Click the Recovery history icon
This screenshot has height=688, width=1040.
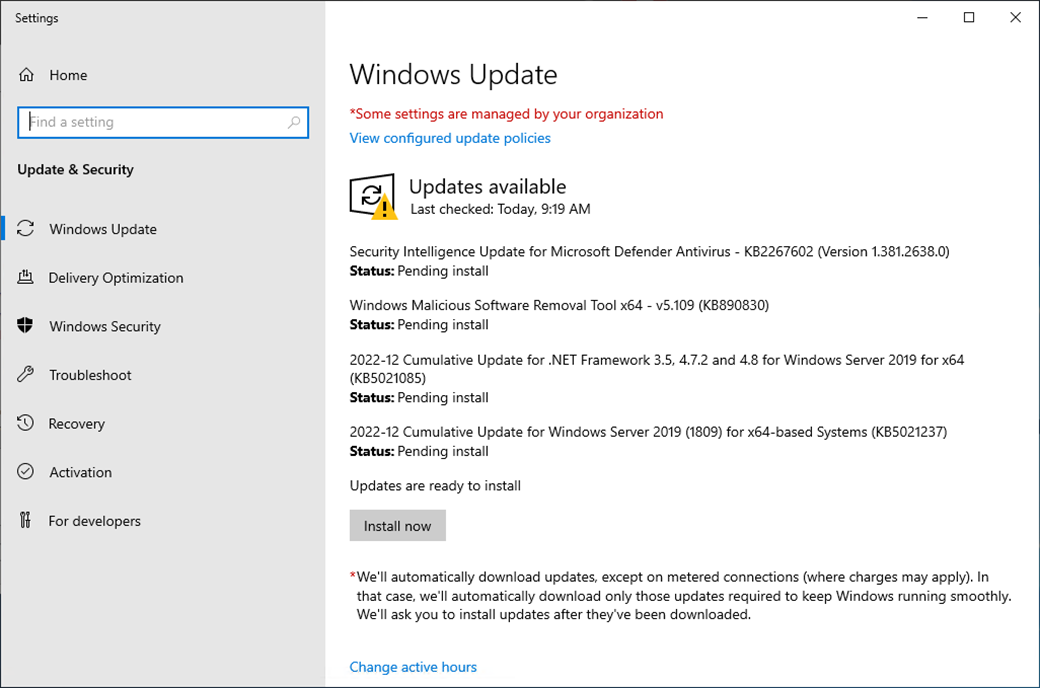[x=26, y=424]
